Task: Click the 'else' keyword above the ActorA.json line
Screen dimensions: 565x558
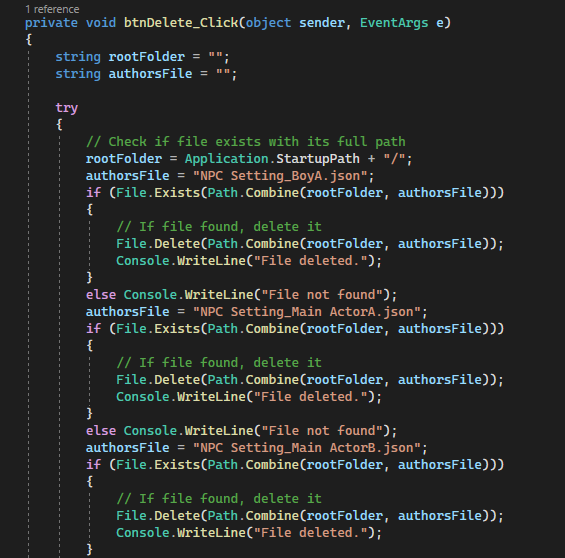Action: coord(101,295)
